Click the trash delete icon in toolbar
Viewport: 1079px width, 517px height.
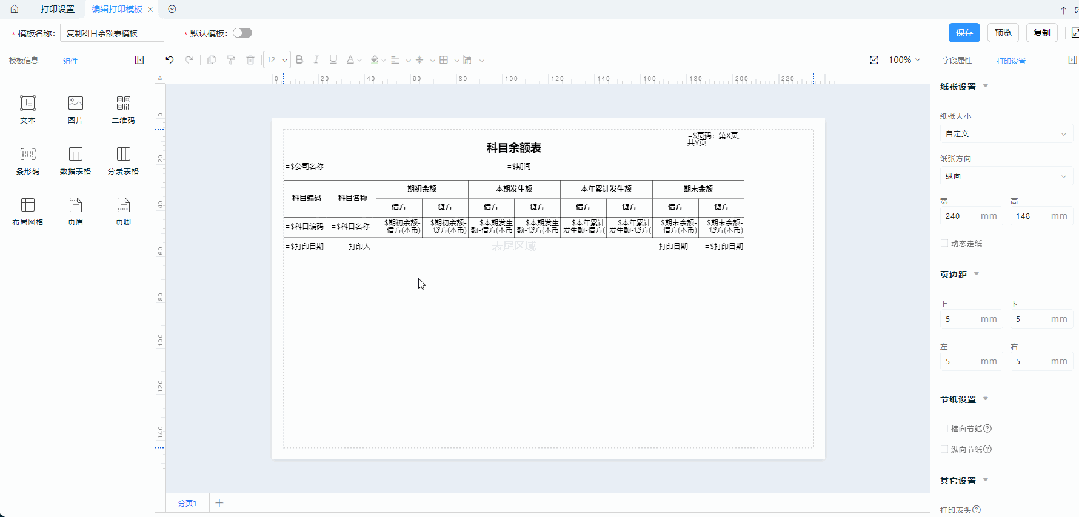point(250,60)
